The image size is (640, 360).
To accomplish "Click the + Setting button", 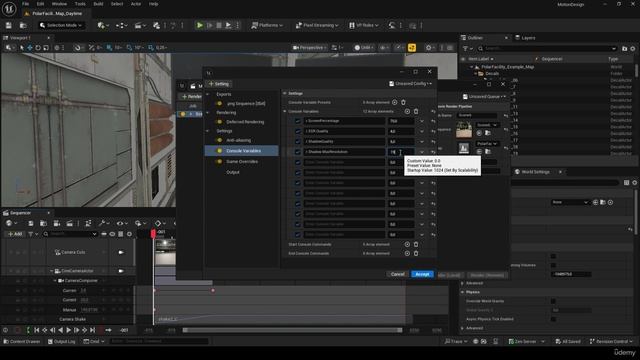I will 220,84.
